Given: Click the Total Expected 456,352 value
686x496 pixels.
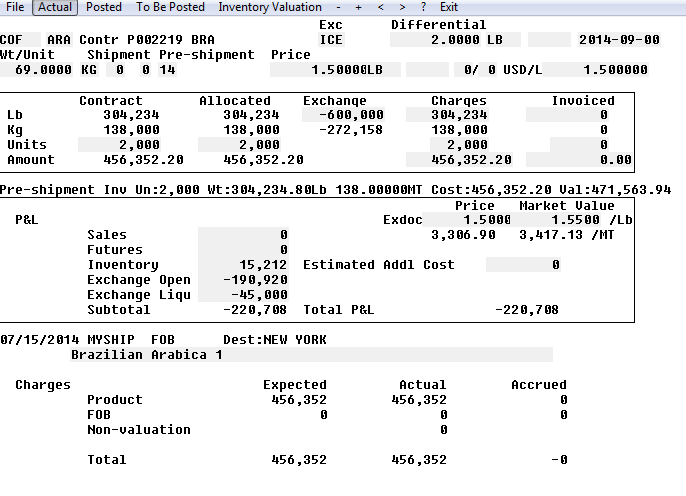Looking at the screenshot, I should 299,460.
